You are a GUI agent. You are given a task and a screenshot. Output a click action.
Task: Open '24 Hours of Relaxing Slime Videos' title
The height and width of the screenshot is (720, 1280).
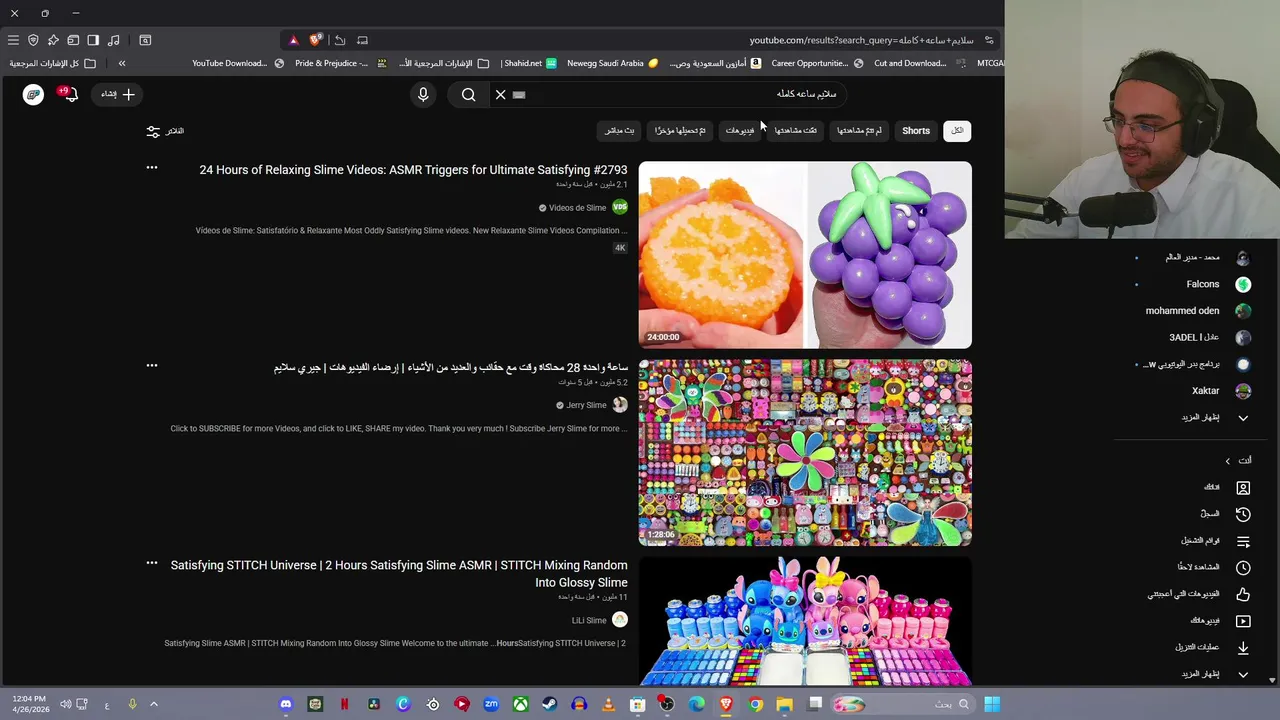pyautogui.click(x=413, y=170)
